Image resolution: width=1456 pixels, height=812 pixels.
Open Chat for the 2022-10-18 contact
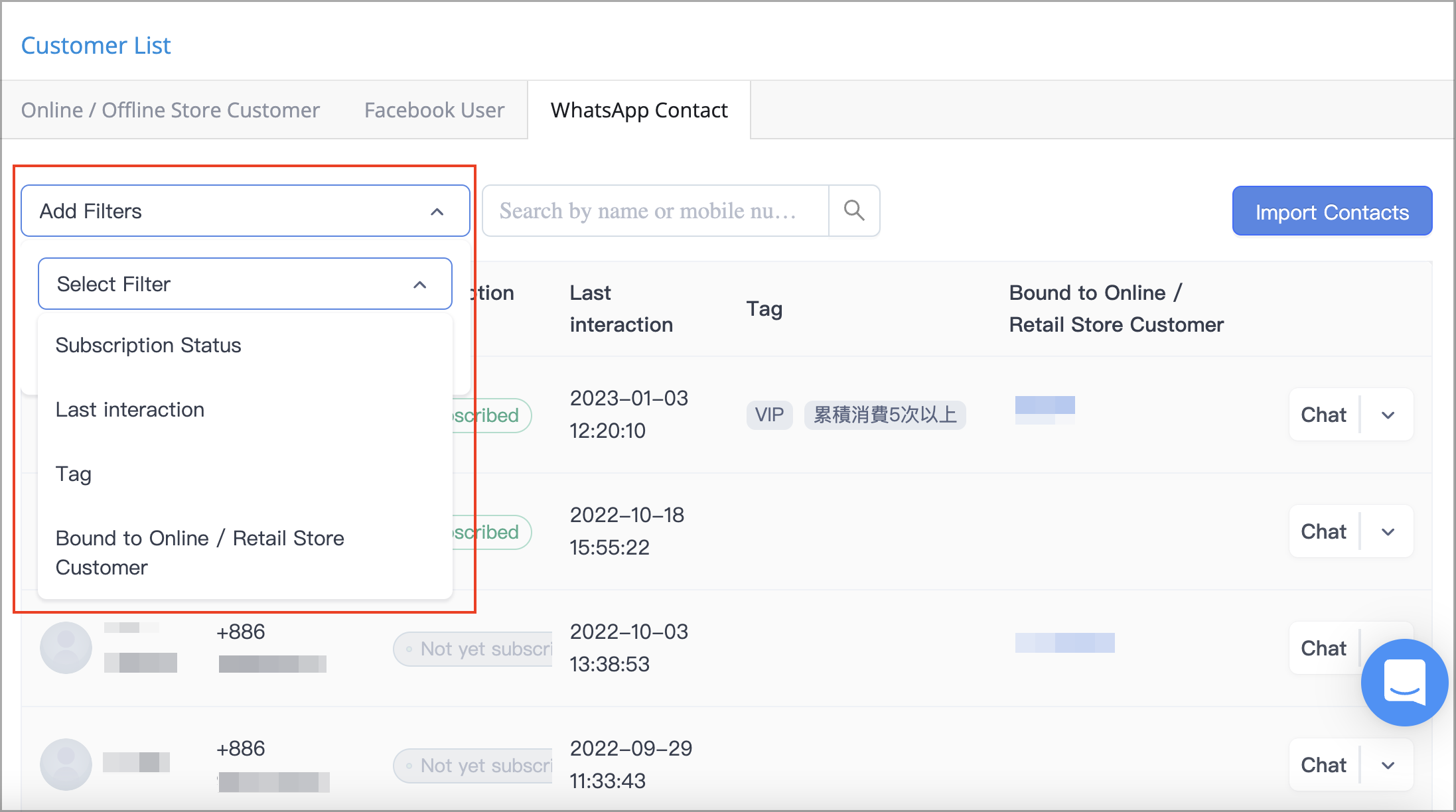click(1323, 532)
